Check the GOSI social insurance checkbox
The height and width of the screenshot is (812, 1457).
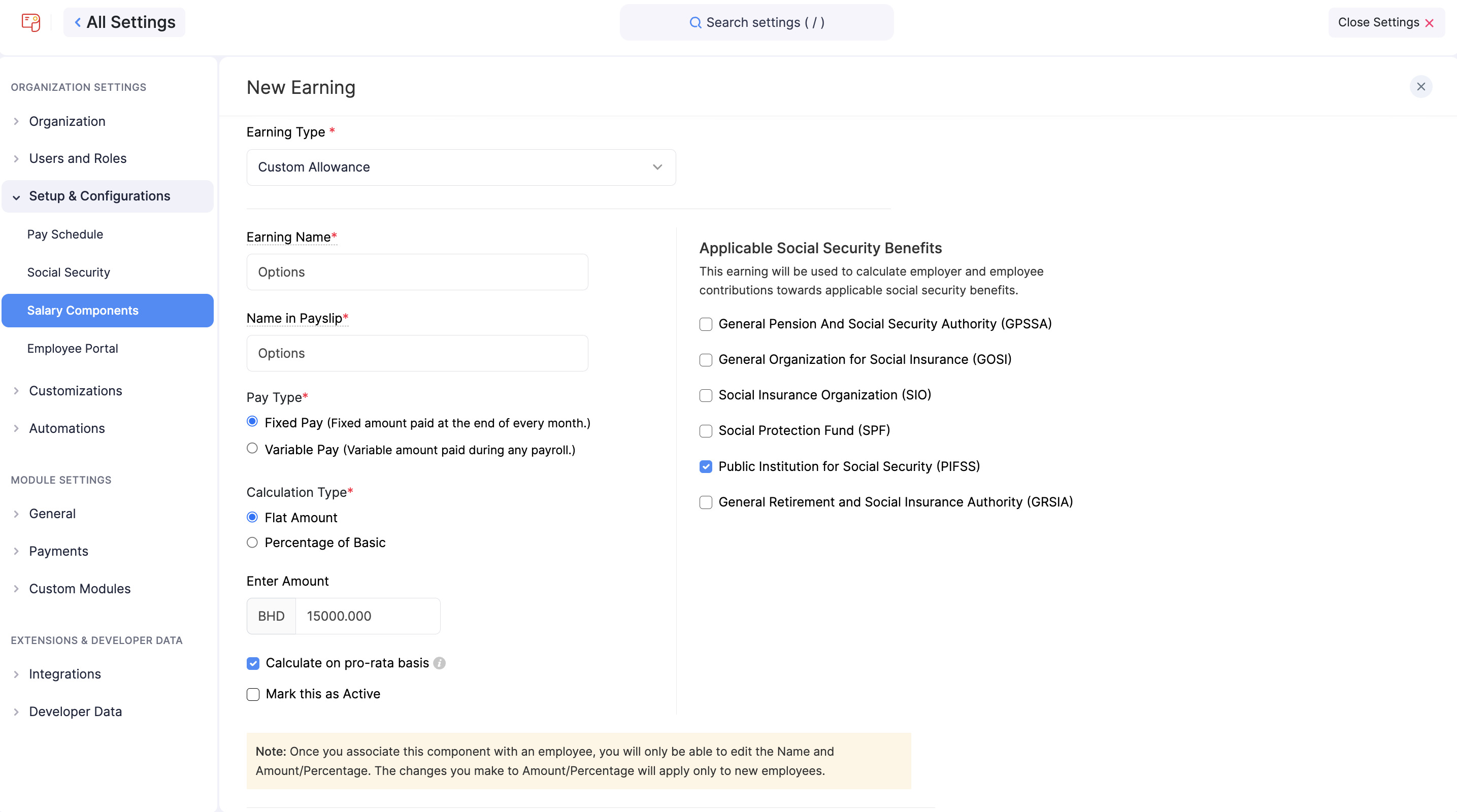tap(705, 360)
